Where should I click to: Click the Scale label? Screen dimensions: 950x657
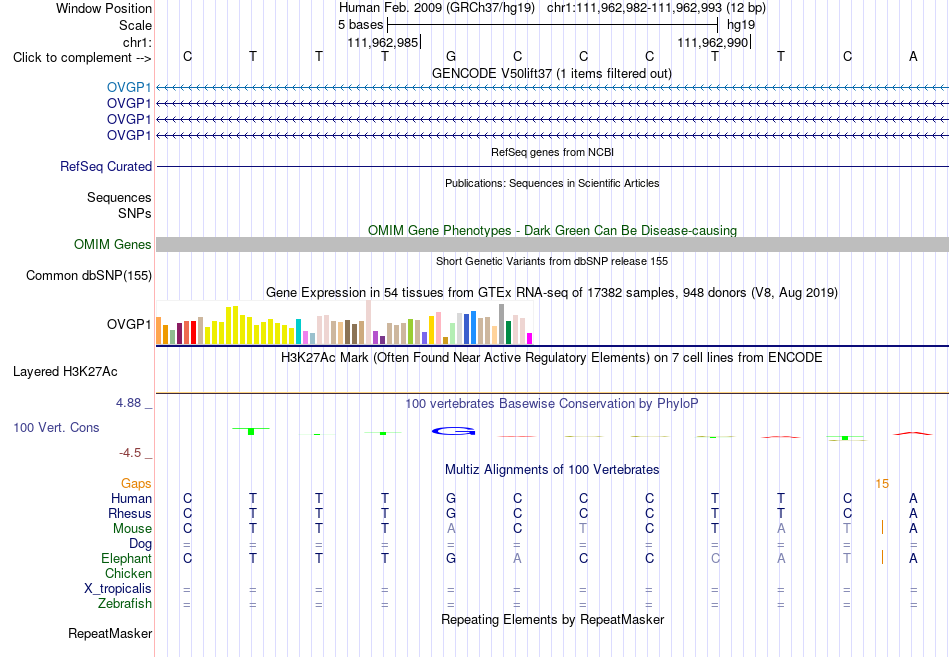(135, 25)
